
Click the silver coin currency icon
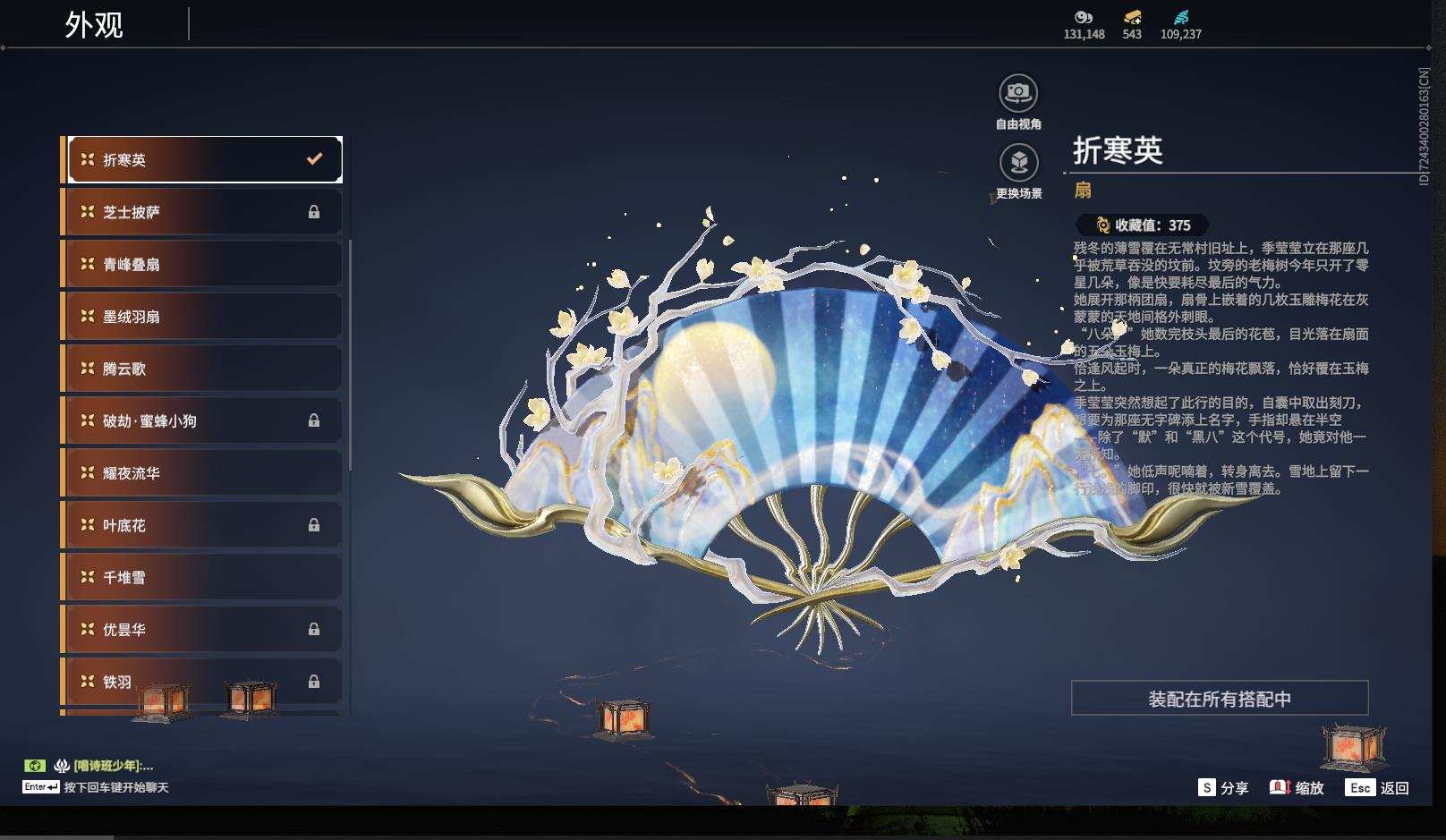(1084, 17)
